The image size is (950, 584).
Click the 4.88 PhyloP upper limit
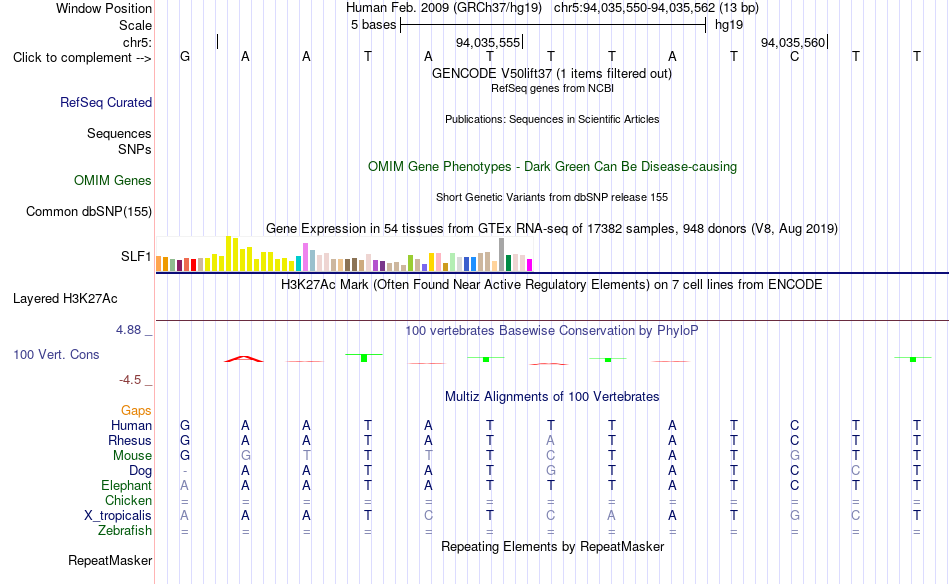(x=129, y=330)
